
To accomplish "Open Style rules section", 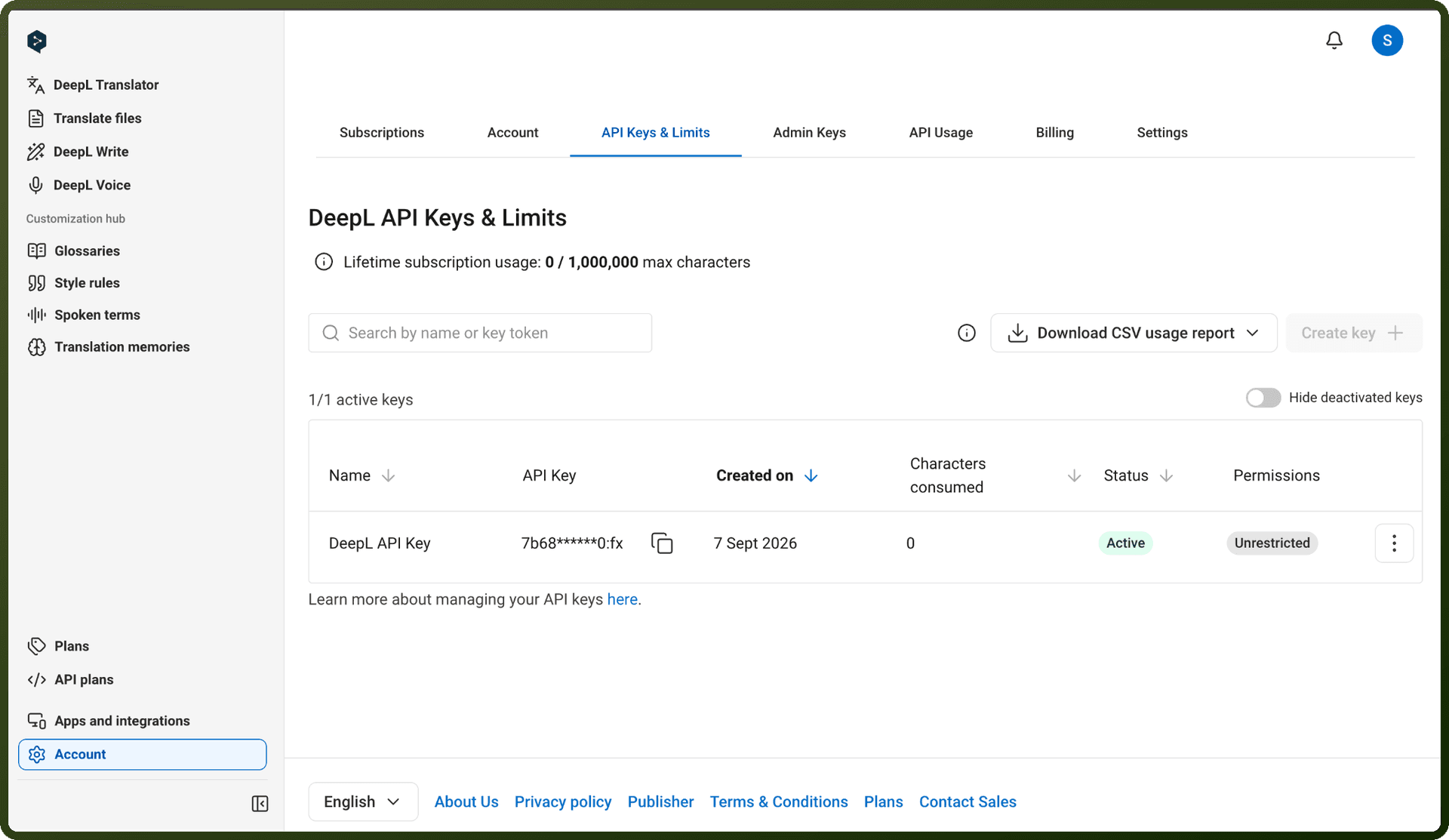I will [x=74, y=283].
